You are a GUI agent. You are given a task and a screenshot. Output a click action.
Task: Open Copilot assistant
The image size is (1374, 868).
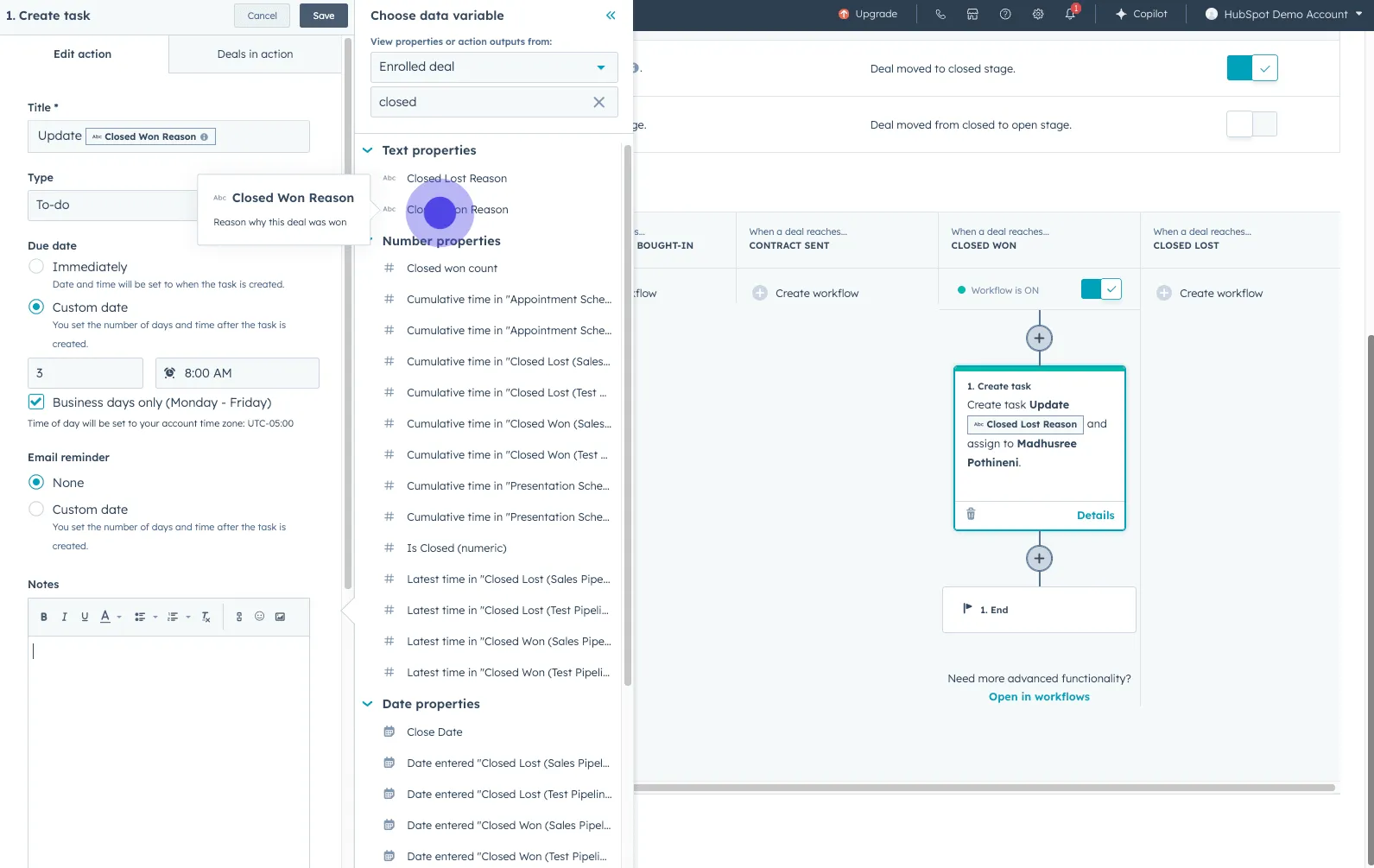coord(1142,14)
